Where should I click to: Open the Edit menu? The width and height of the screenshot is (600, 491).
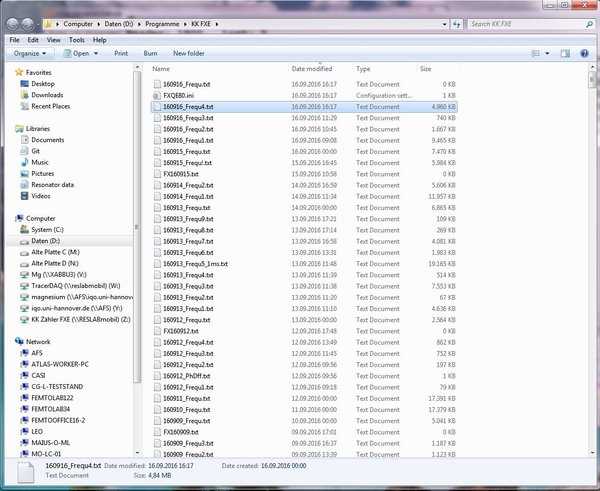tap(33, 40)
